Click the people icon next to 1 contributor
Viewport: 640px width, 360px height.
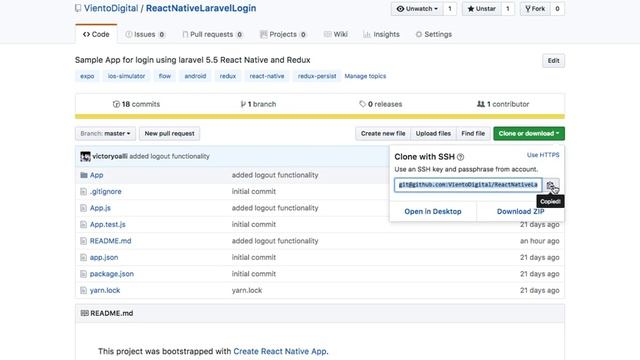(481, 104)
